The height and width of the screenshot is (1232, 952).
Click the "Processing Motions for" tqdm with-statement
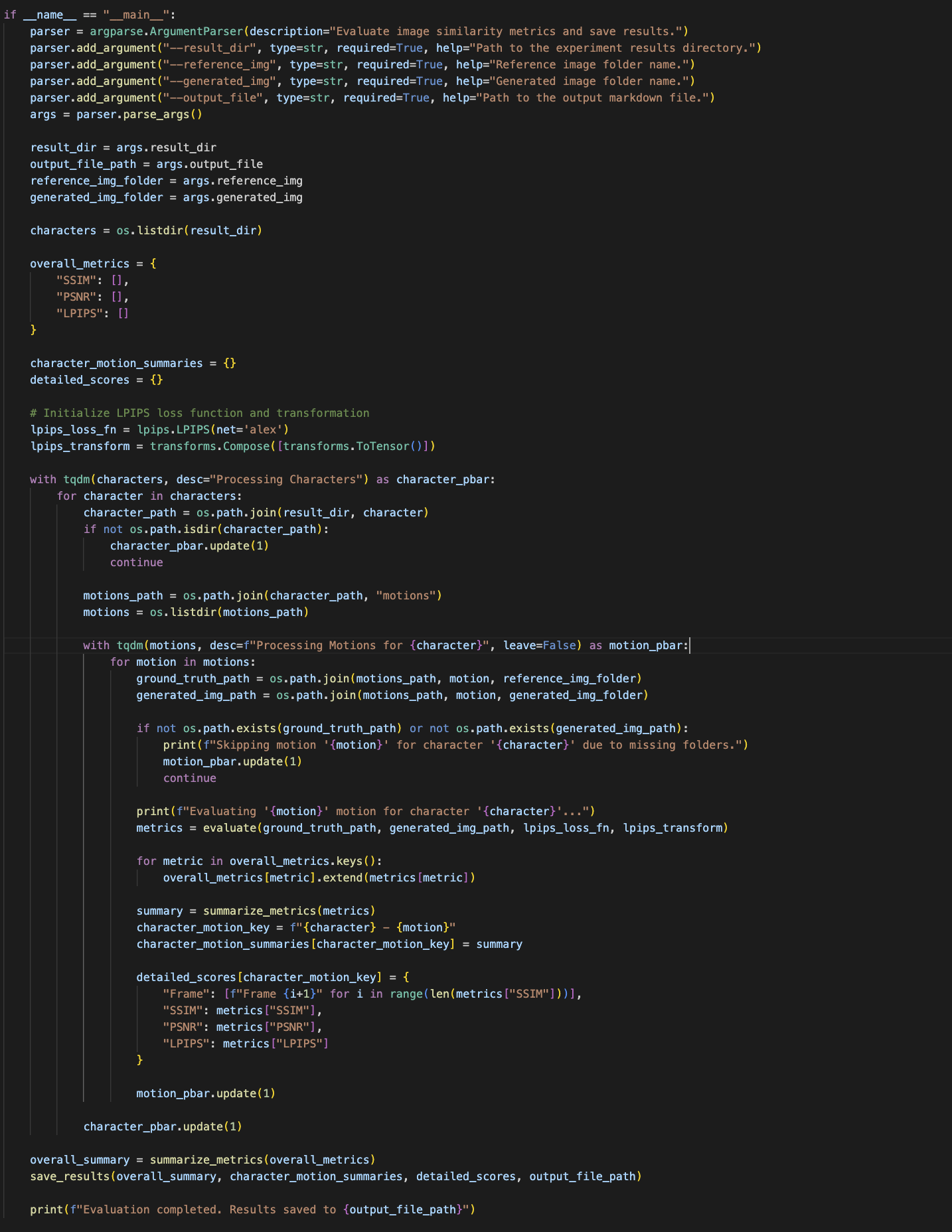click(x=386, y=645)
